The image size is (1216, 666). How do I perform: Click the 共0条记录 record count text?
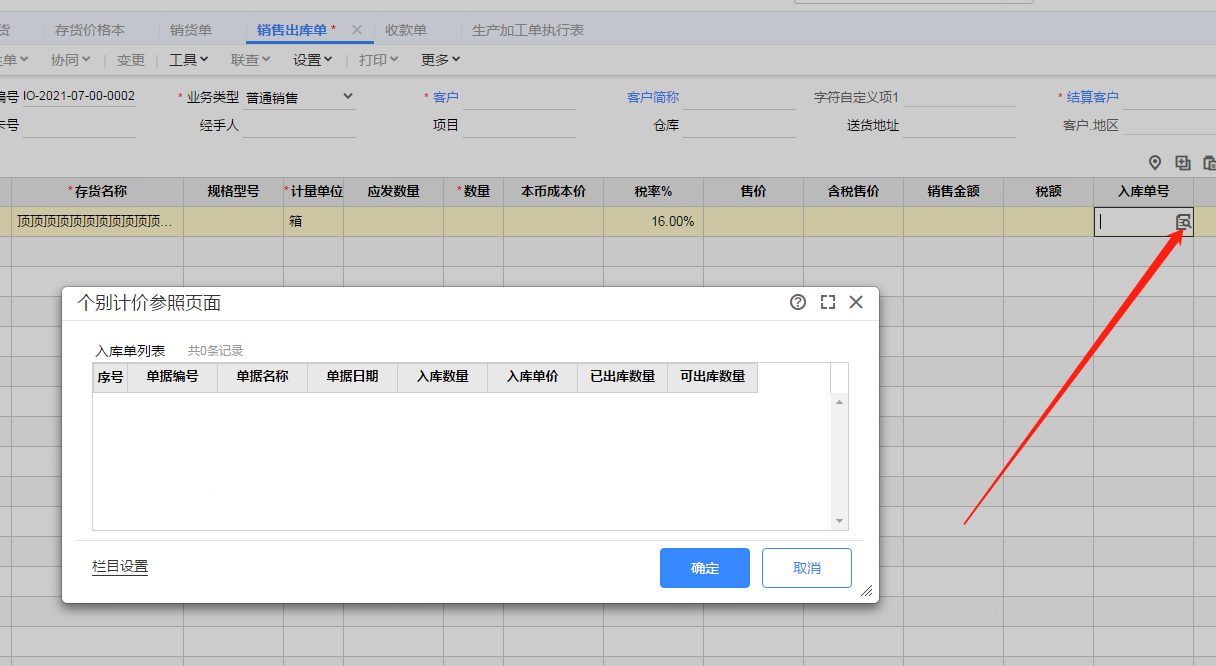pyautogui.click(x=215, y=351)
